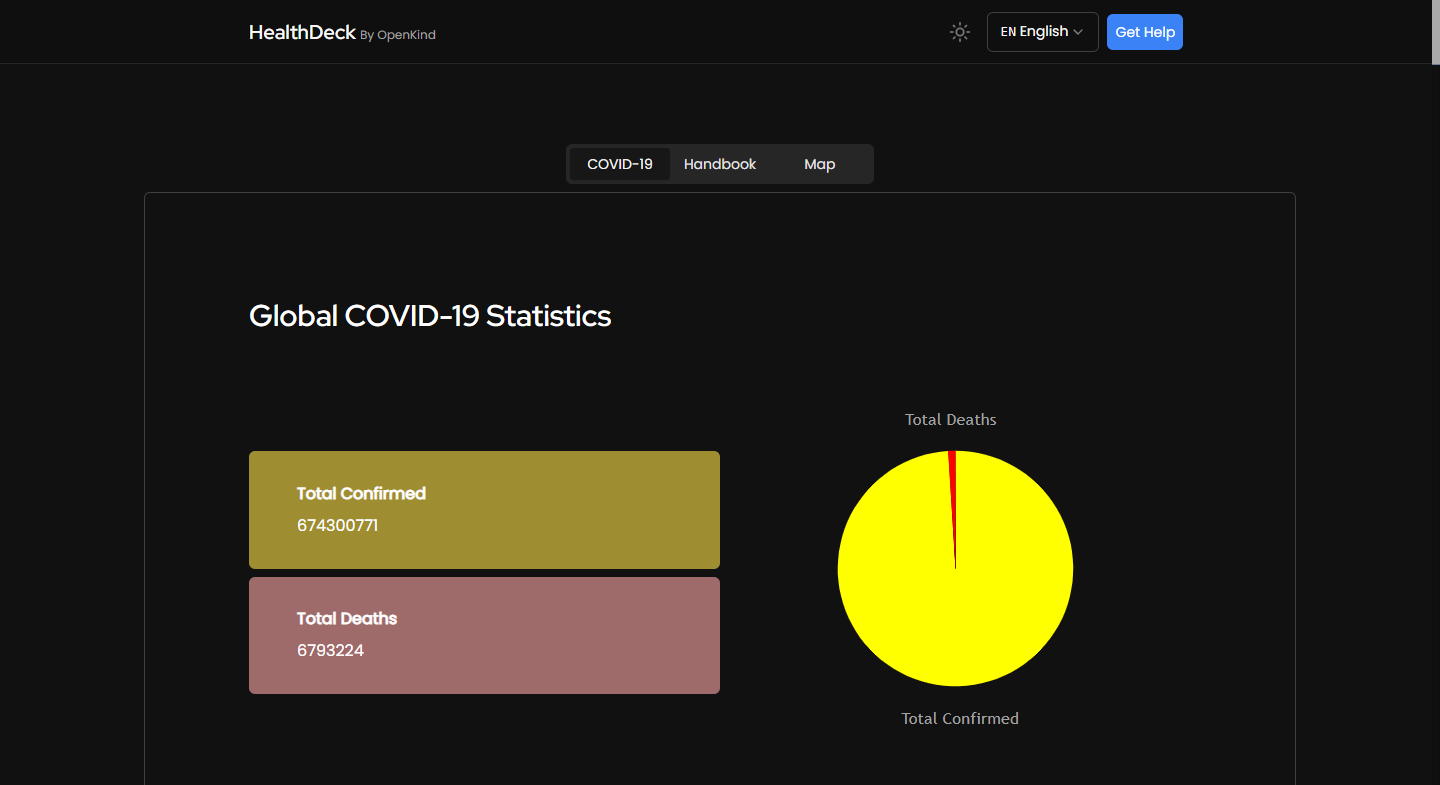Click the Total Confirmed label below the pie chart
Viewport: 1440px width, 785px height.
(960, 718)
